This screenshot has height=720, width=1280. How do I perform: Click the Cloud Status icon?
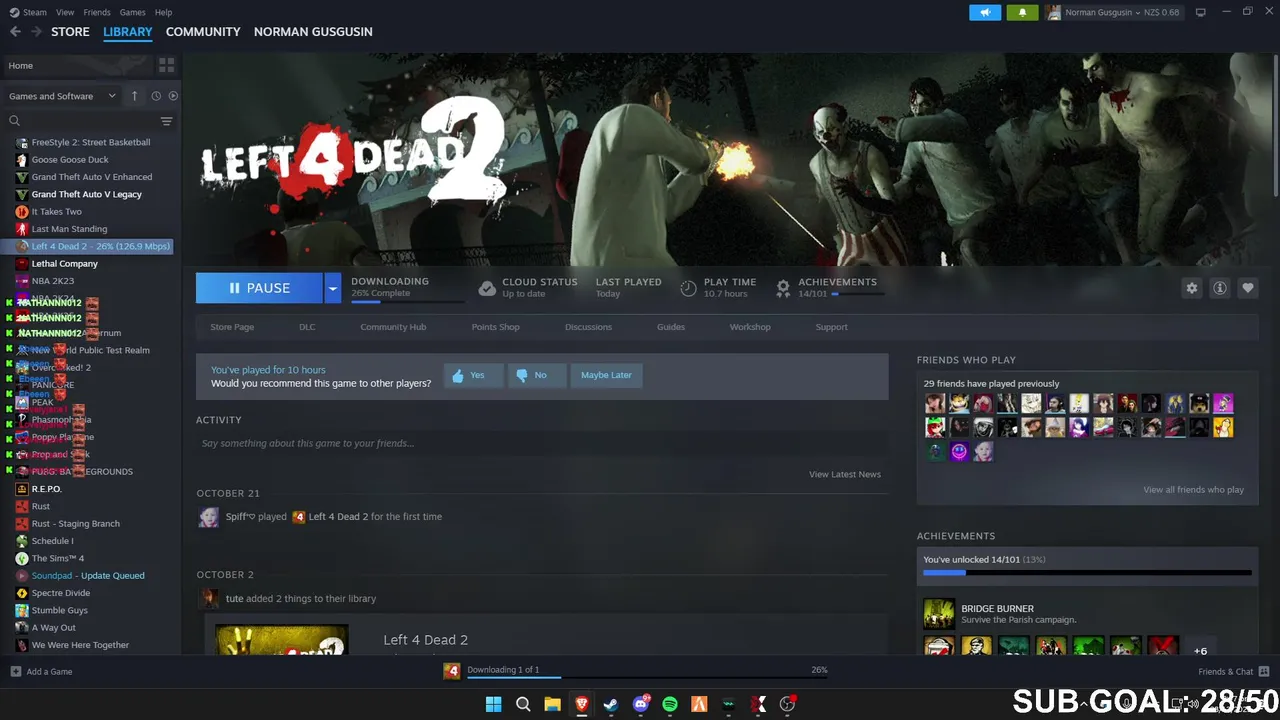tap(487, 288)
